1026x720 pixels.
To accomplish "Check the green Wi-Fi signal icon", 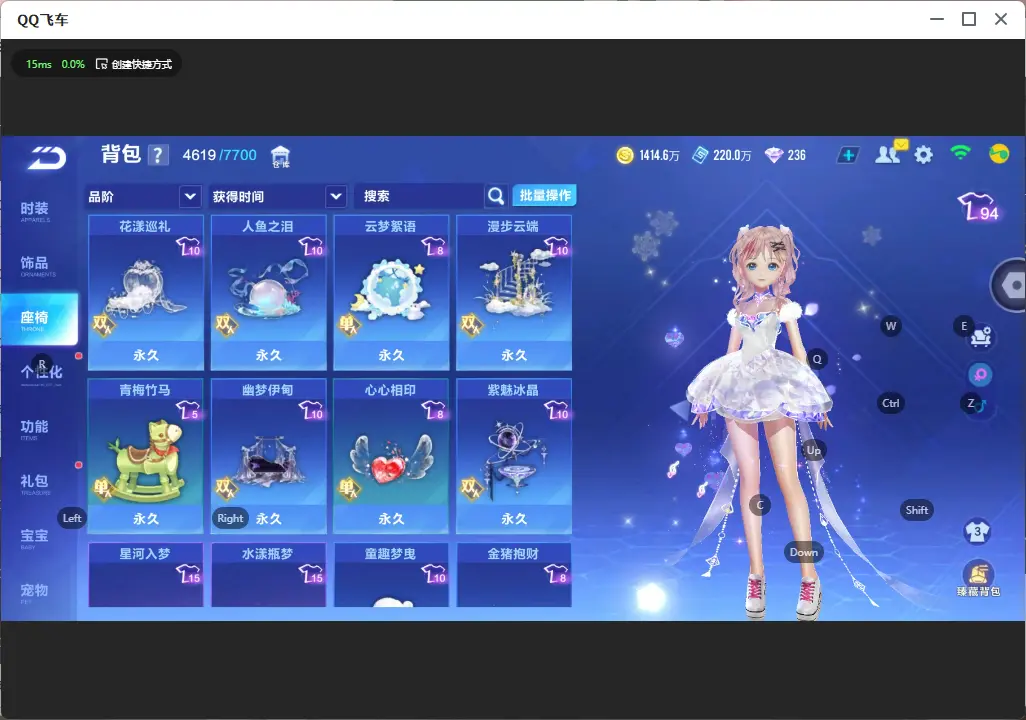I will 960,153.
